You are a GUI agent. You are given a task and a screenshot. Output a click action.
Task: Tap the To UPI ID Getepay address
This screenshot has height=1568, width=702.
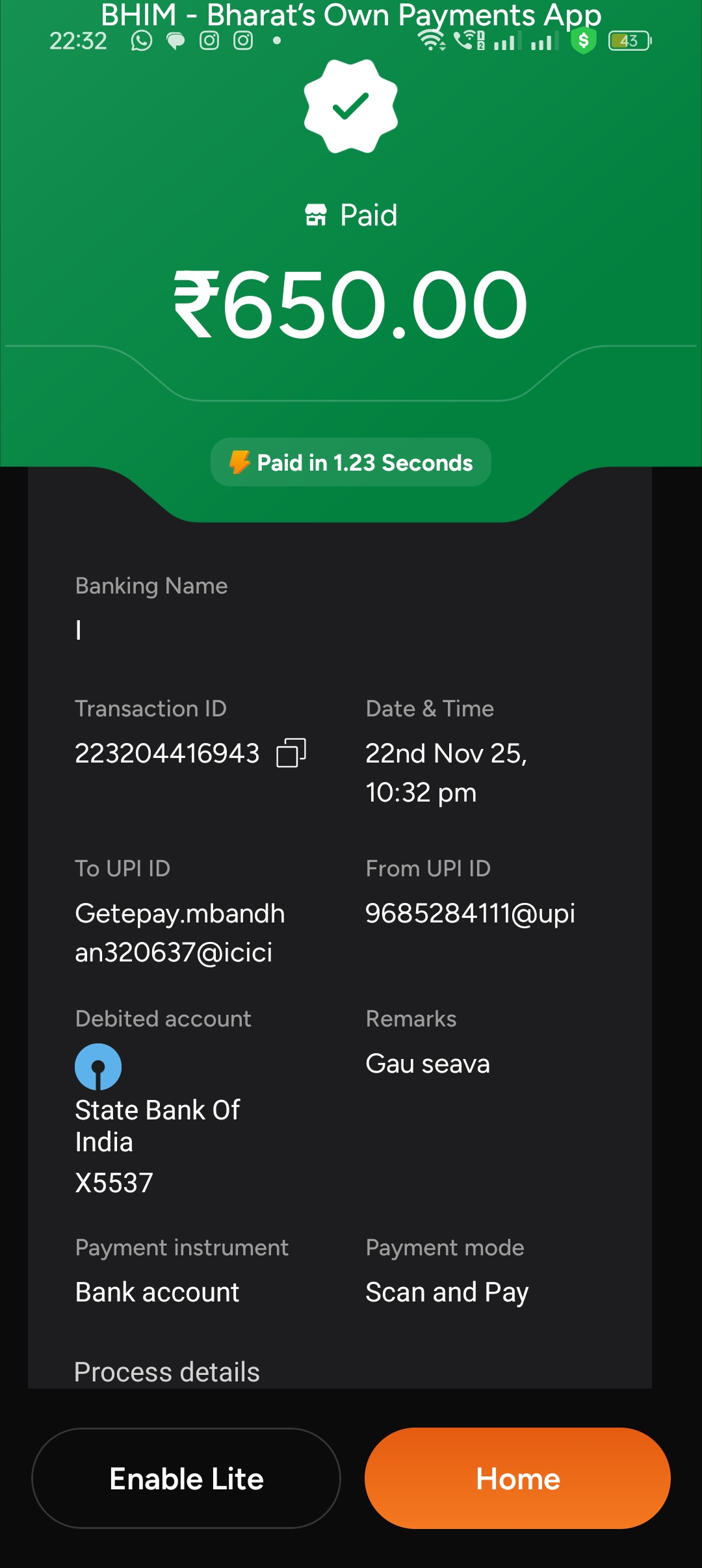pos(180,933)
